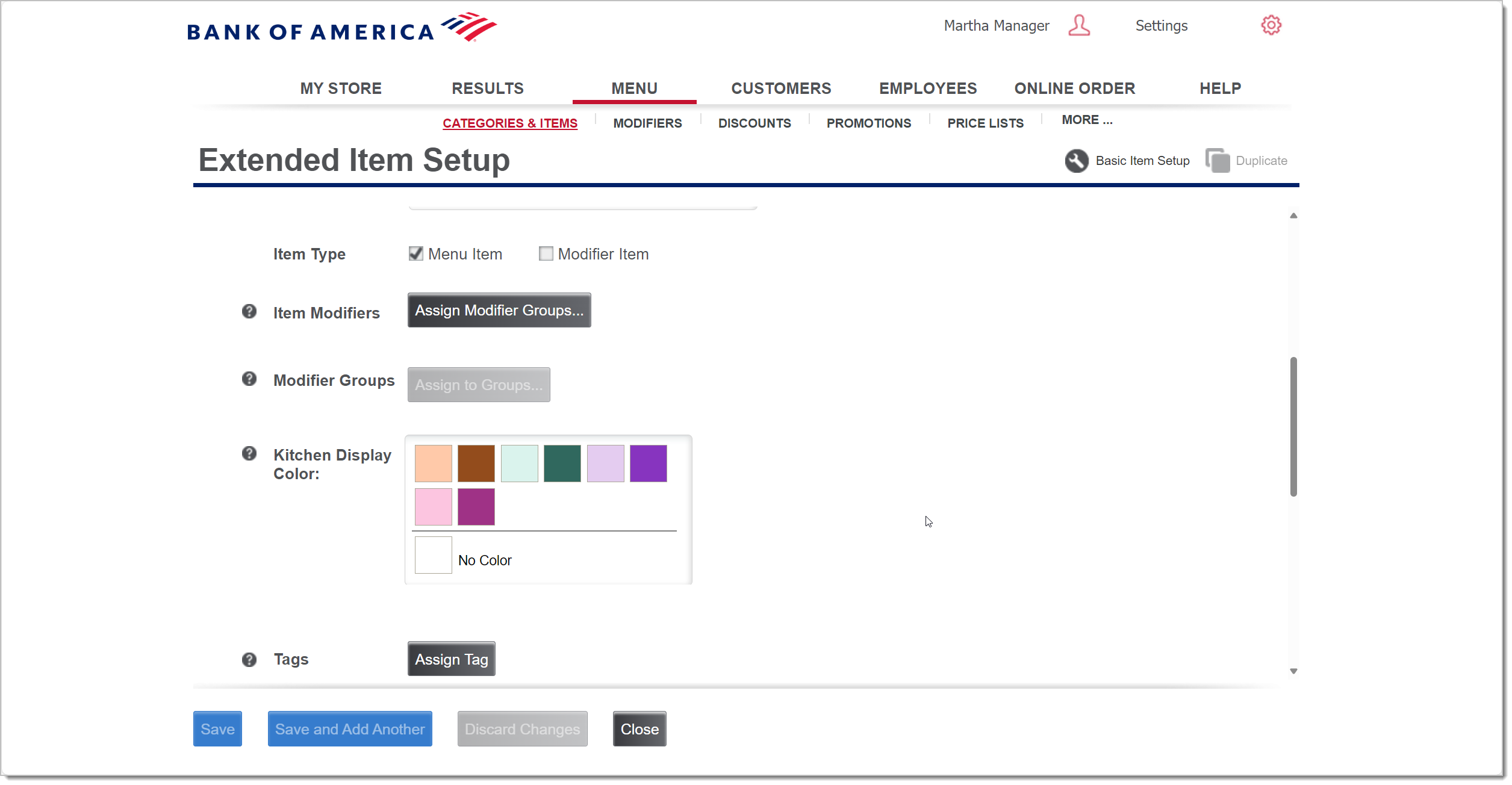The height and width of the screenshot is (785, 1512).
Task: Open the CATEGORIES & ITEMS submenu link
Action: tap(510, 123)
